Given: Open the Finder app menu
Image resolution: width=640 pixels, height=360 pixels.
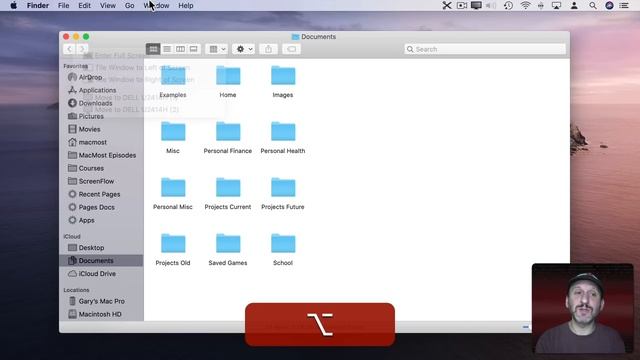Looking at the screenshot, I should 38,6.
